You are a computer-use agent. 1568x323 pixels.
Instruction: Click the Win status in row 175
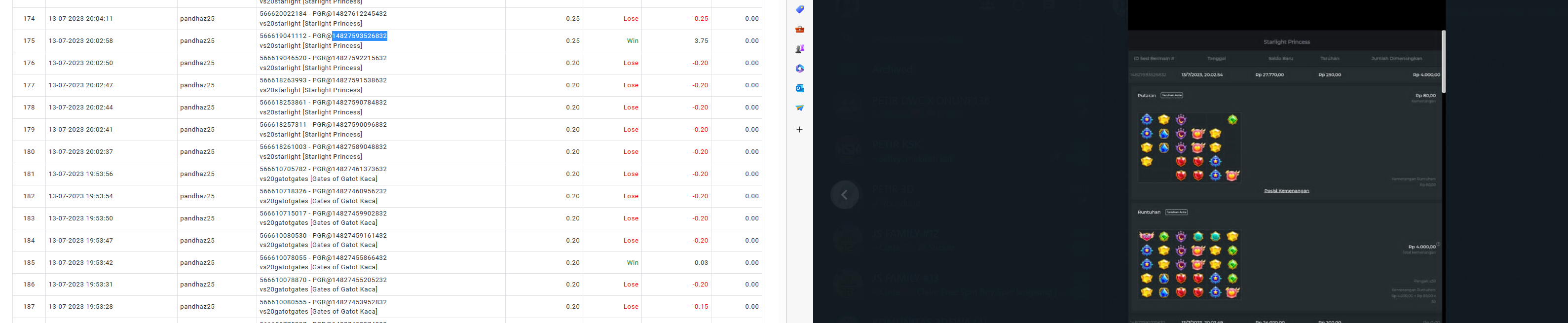[x=633, y=41]
